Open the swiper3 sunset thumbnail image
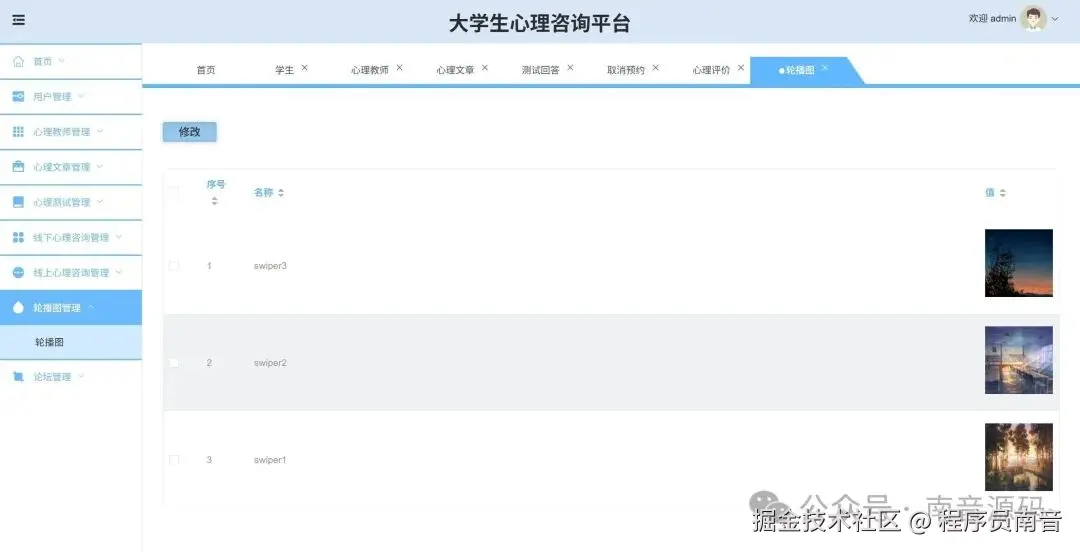This screenshot has height=552, width=1080. point(1019,263)
